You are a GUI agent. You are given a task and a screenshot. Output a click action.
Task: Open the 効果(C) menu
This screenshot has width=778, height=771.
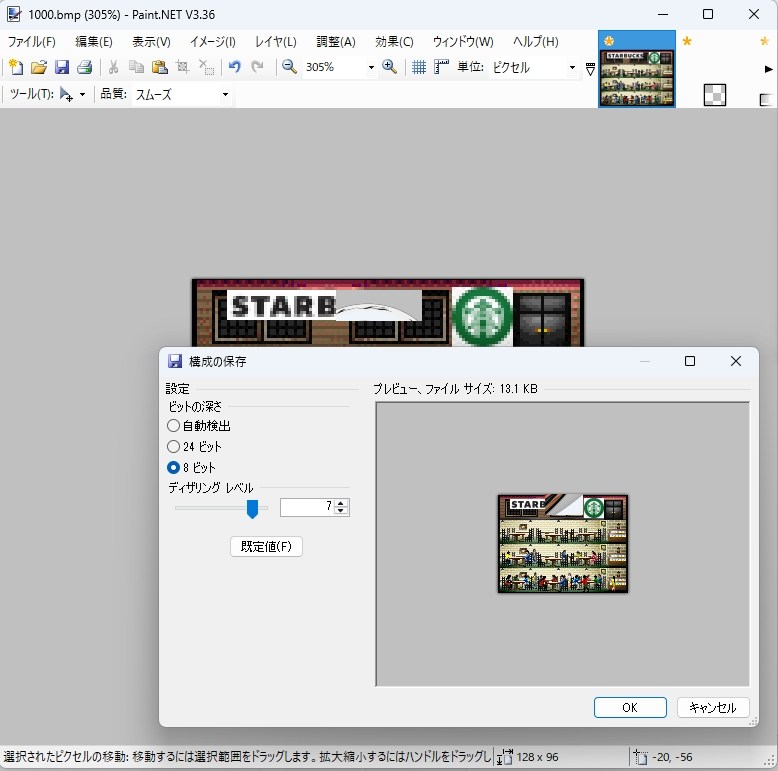click(x=394, y=42)
